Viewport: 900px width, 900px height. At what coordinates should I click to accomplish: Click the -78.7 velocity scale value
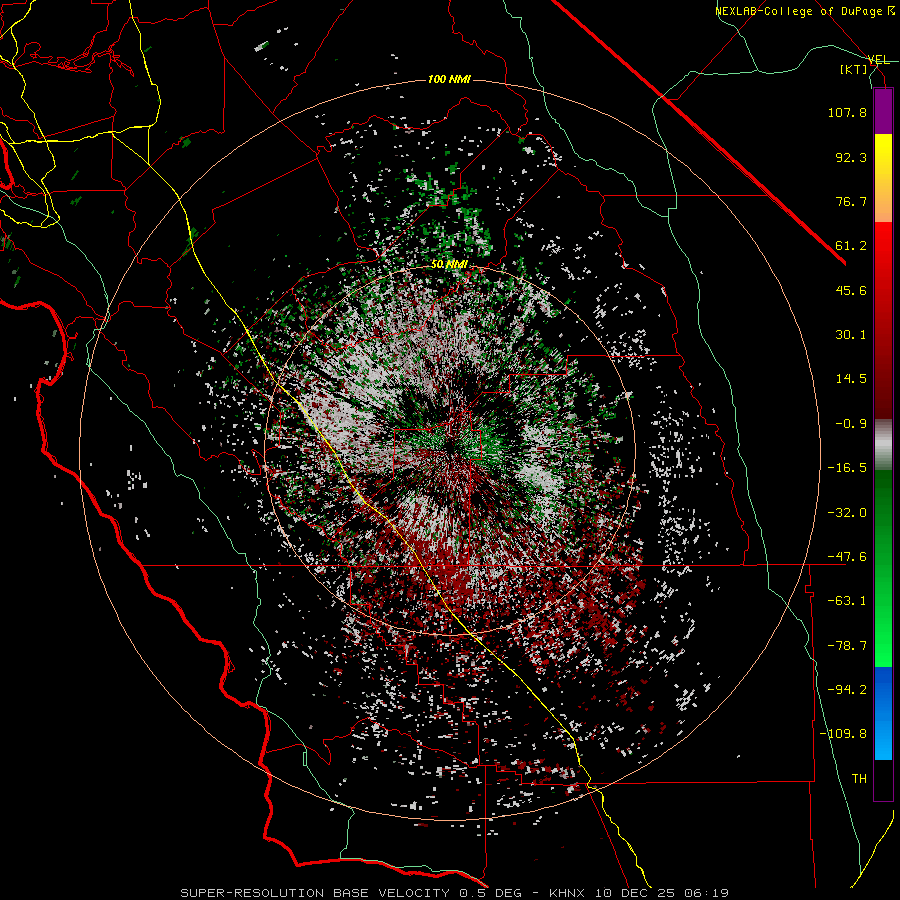tap(847, 646)
